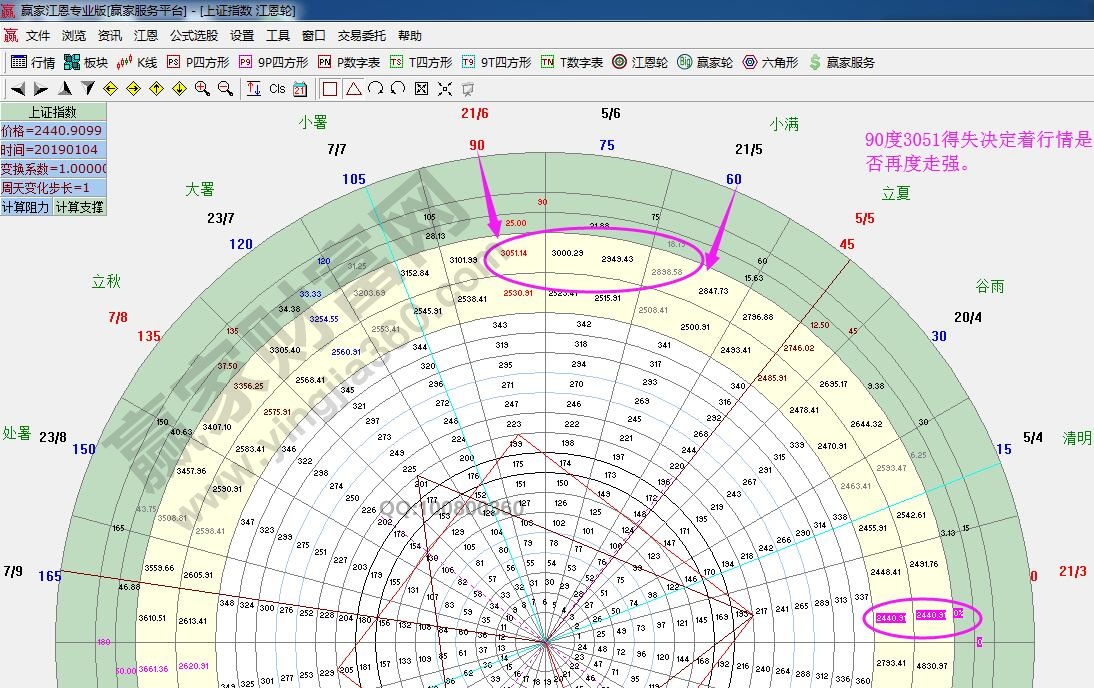Click the yellow left arrow diamond icon

point(111,89)
